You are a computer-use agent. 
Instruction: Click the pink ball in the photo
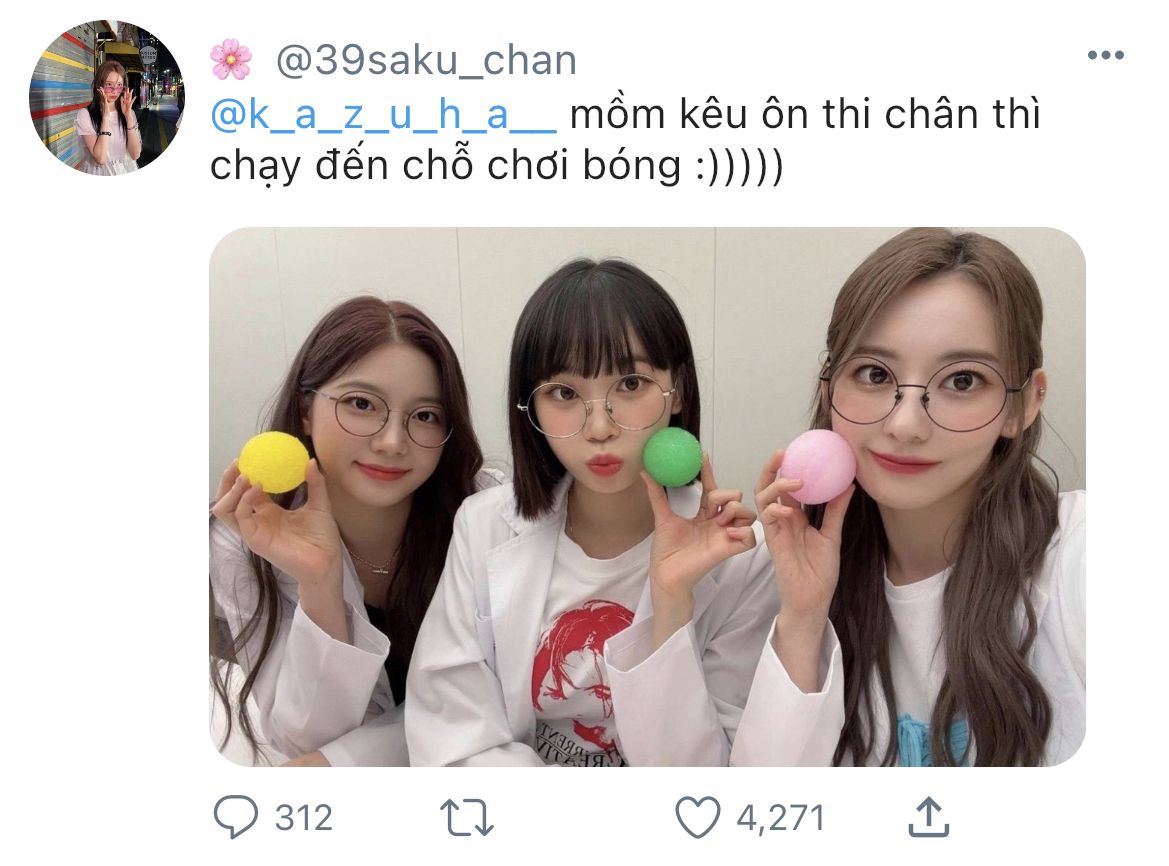(x=818, y=467)
